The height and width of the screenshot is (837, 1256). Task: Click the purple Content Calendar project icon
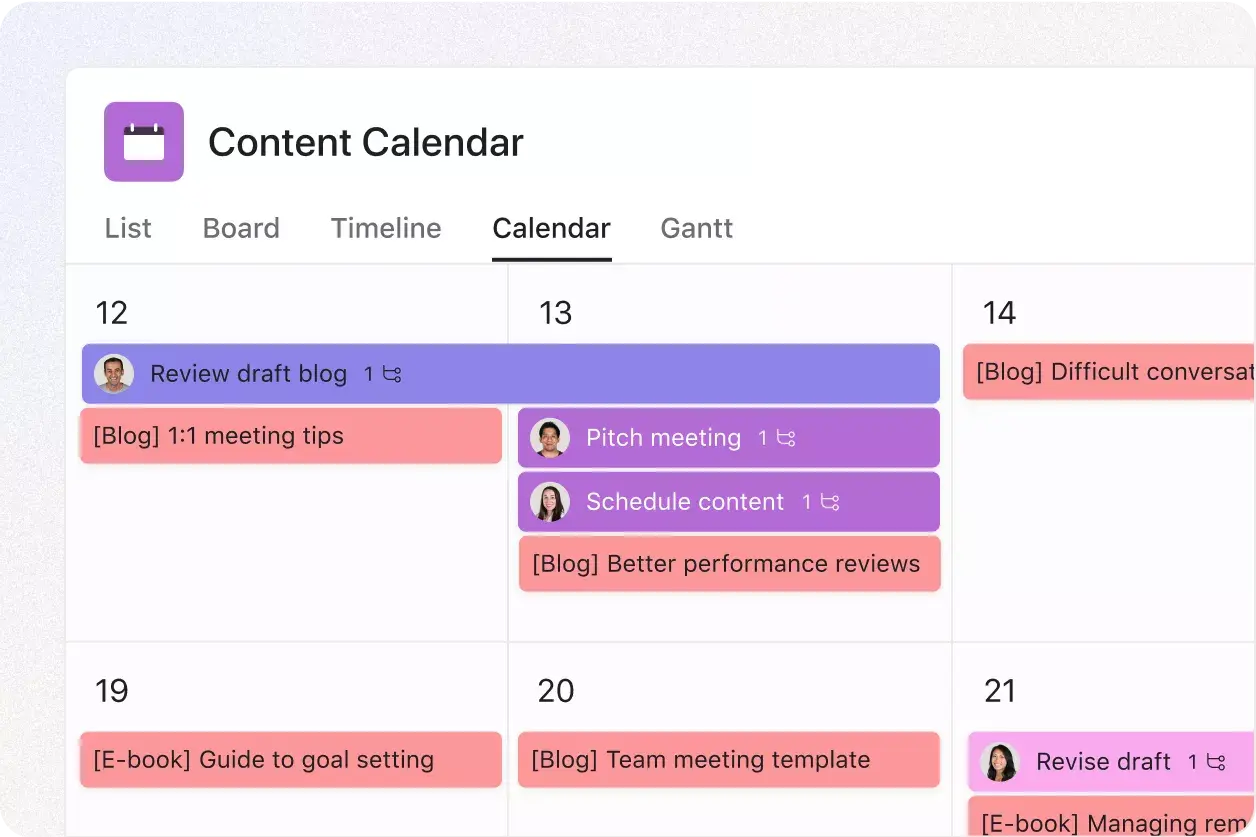(144, 142)
